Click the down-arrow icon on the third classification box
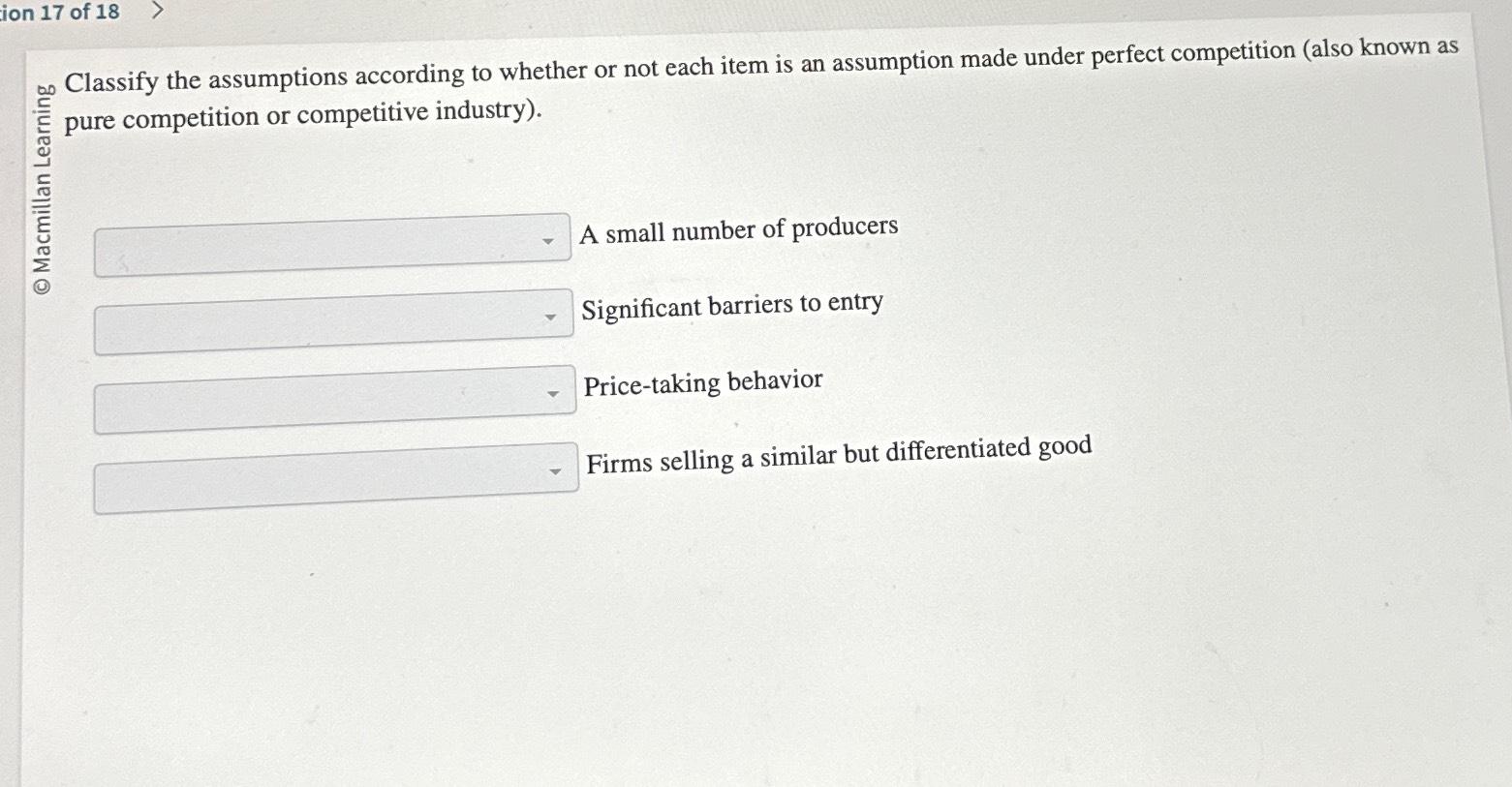Screen dimensions: 1512x787 (x=553, y=393)
